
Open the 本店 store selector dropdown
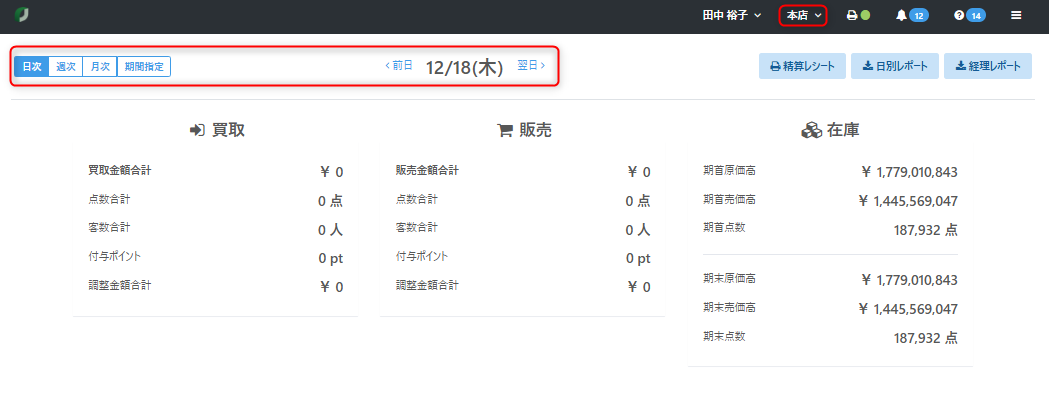(x=803, y=15)
